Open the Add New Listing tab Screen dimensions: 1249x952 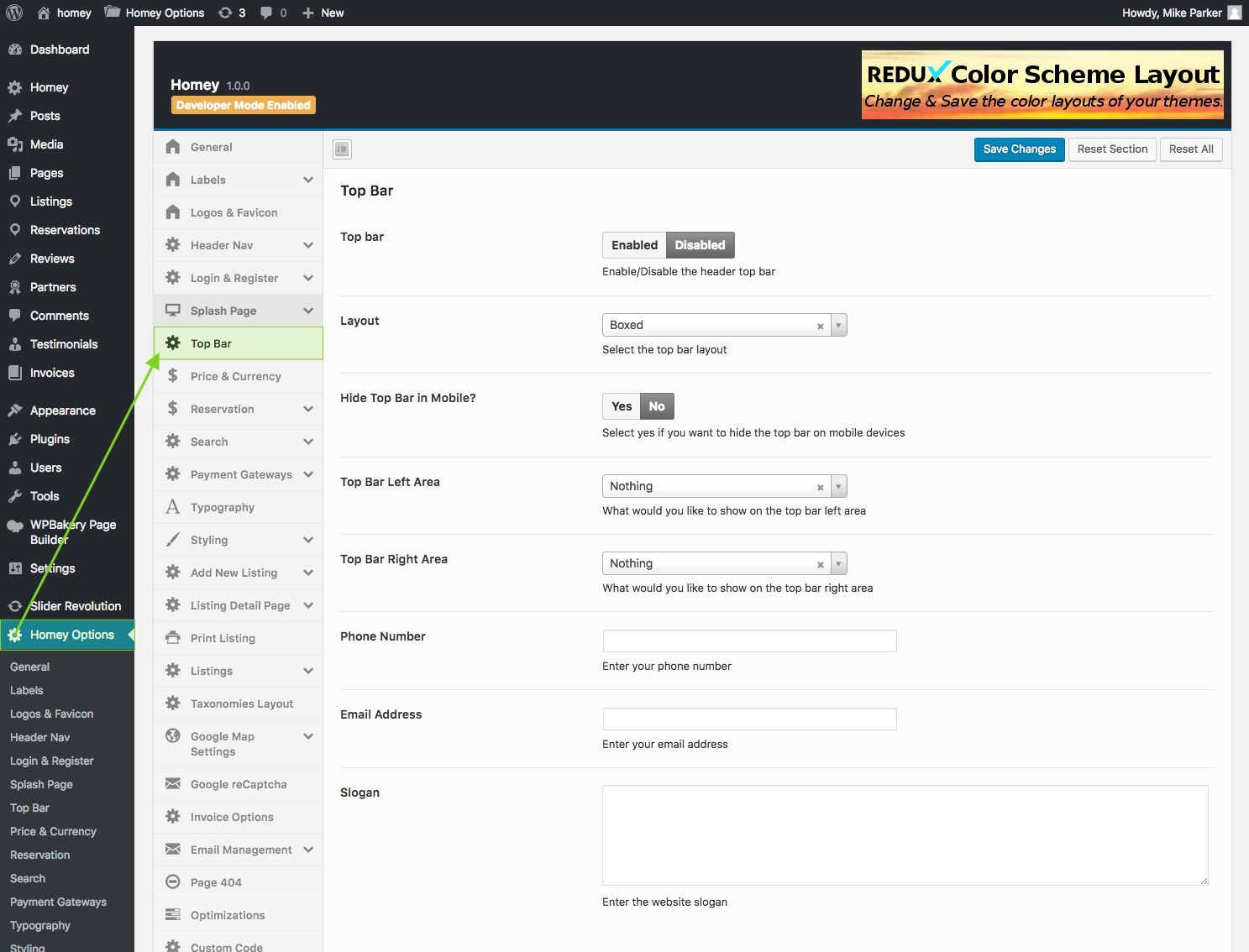[x=238, y=573]
